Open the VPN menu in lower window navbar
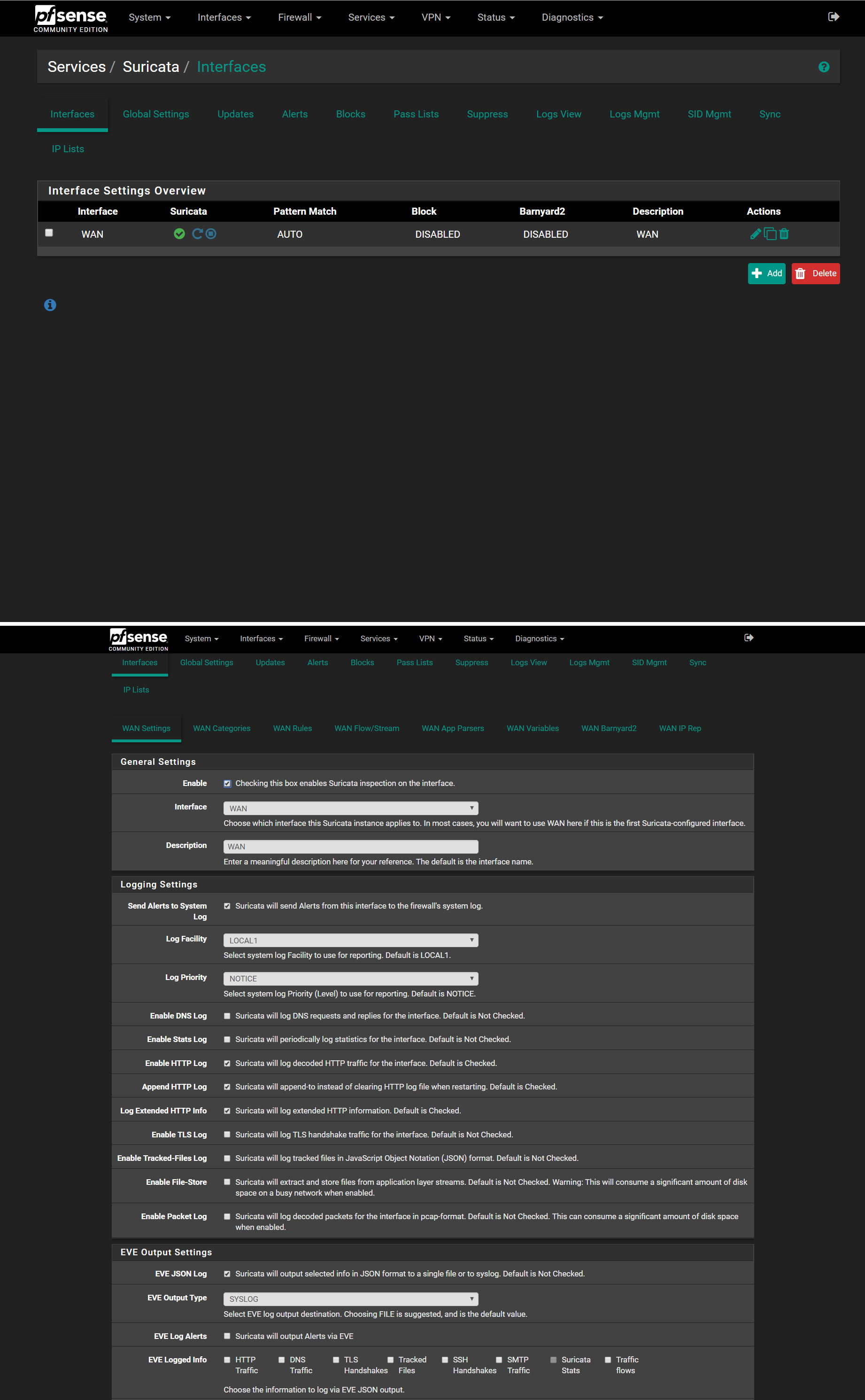 (x=430, y=639)
